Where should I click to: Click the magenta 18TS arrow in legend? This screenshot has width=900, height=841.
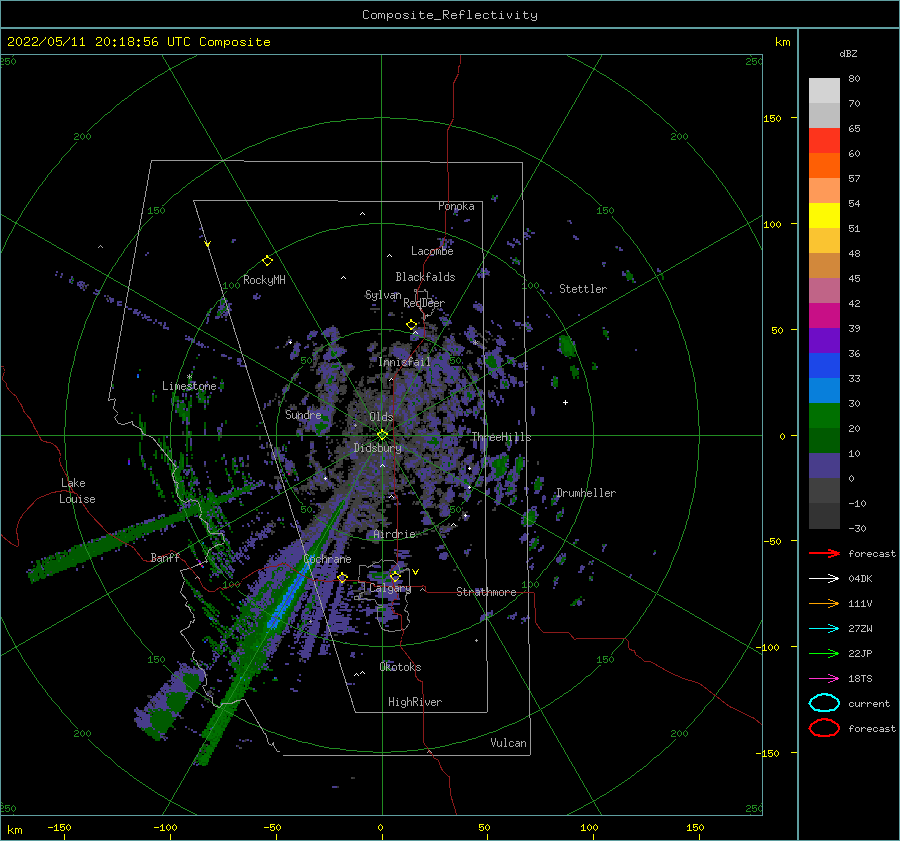[x=824, y=679]
